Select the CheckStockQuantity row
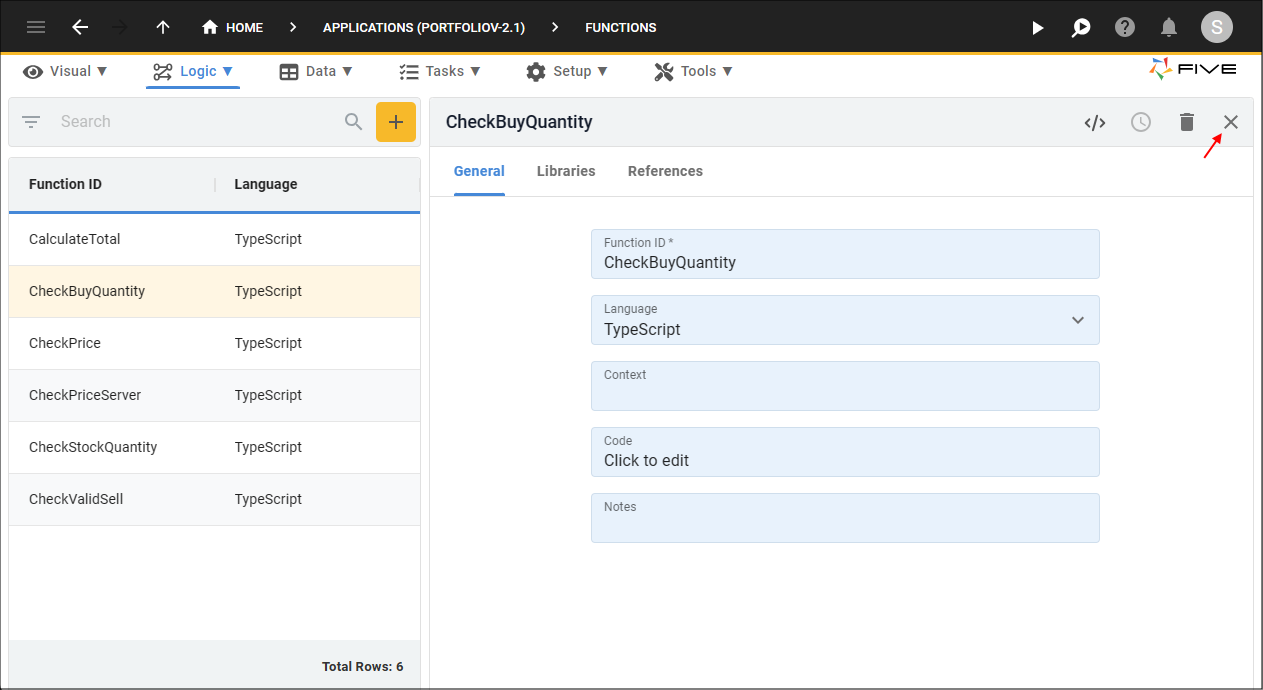Viewport: 1263px width, 690px height. pos(214,448)
